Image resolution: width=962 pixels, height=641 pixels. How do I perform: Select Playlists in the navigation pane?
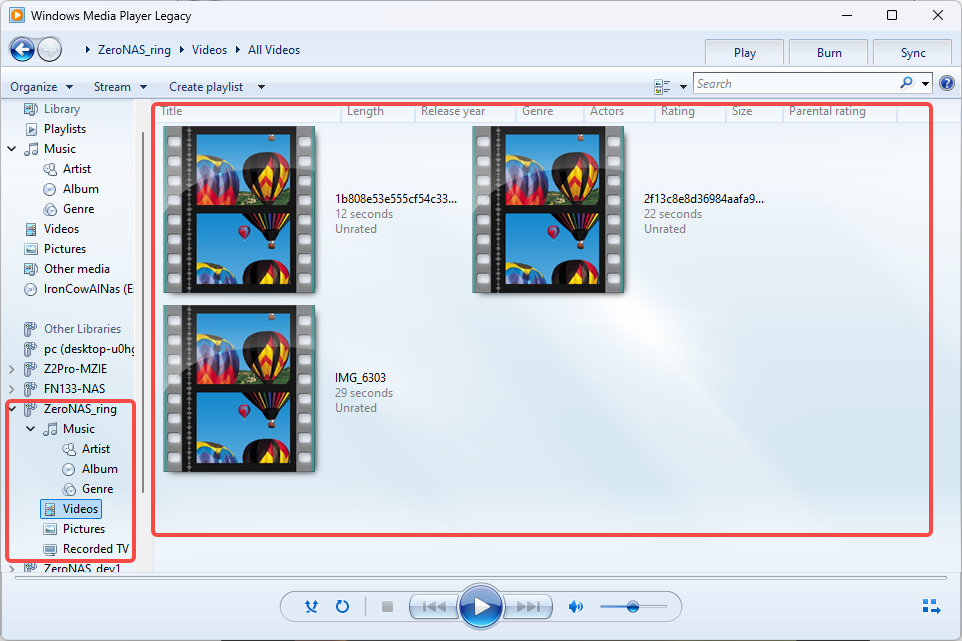[x=64, y=129]
